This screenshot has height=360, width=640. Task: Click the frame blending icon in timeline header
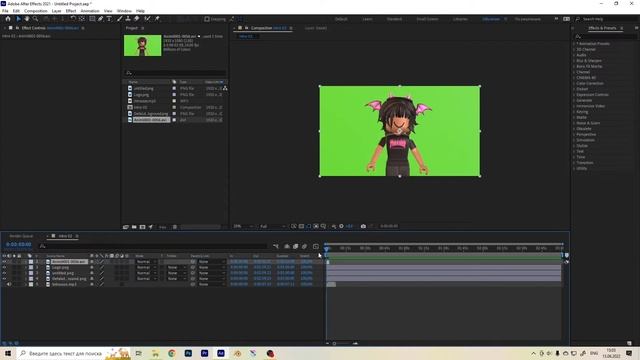point(295,246)
